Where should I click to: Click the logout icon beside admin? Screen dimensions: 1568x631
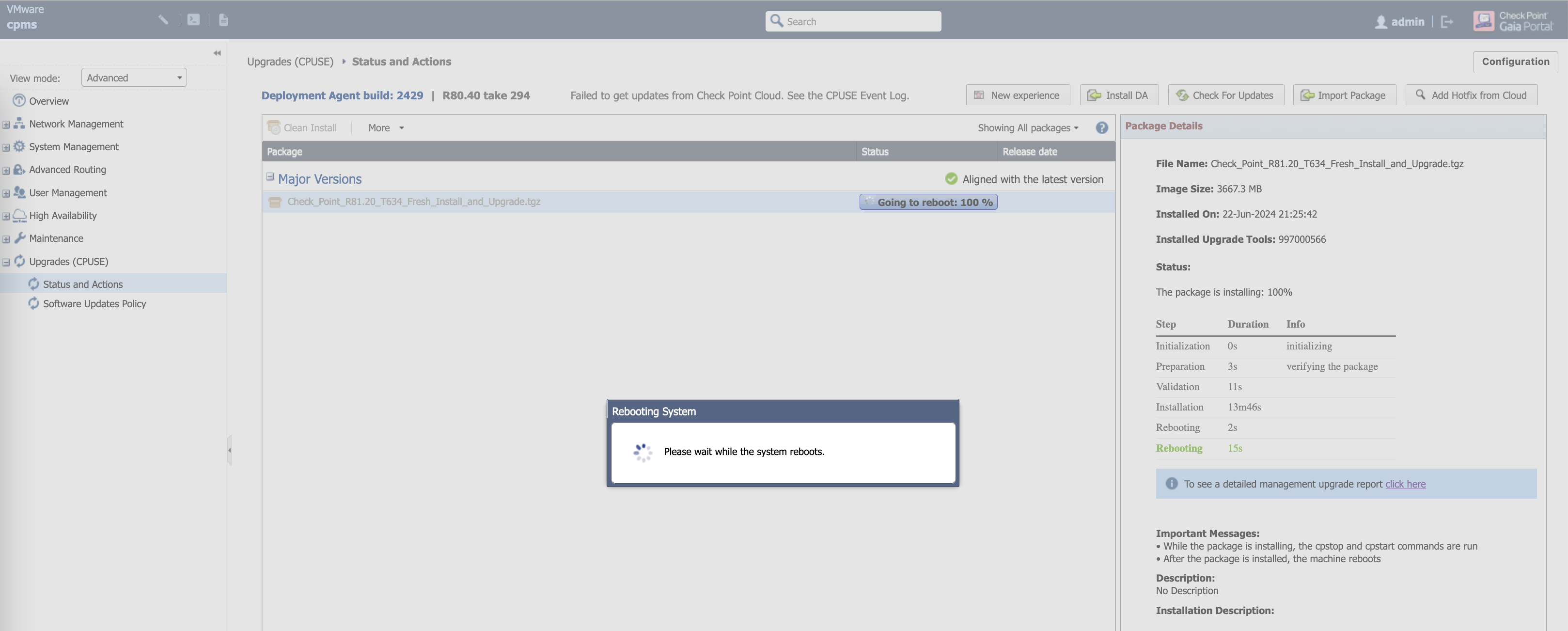coord(1447,22)
